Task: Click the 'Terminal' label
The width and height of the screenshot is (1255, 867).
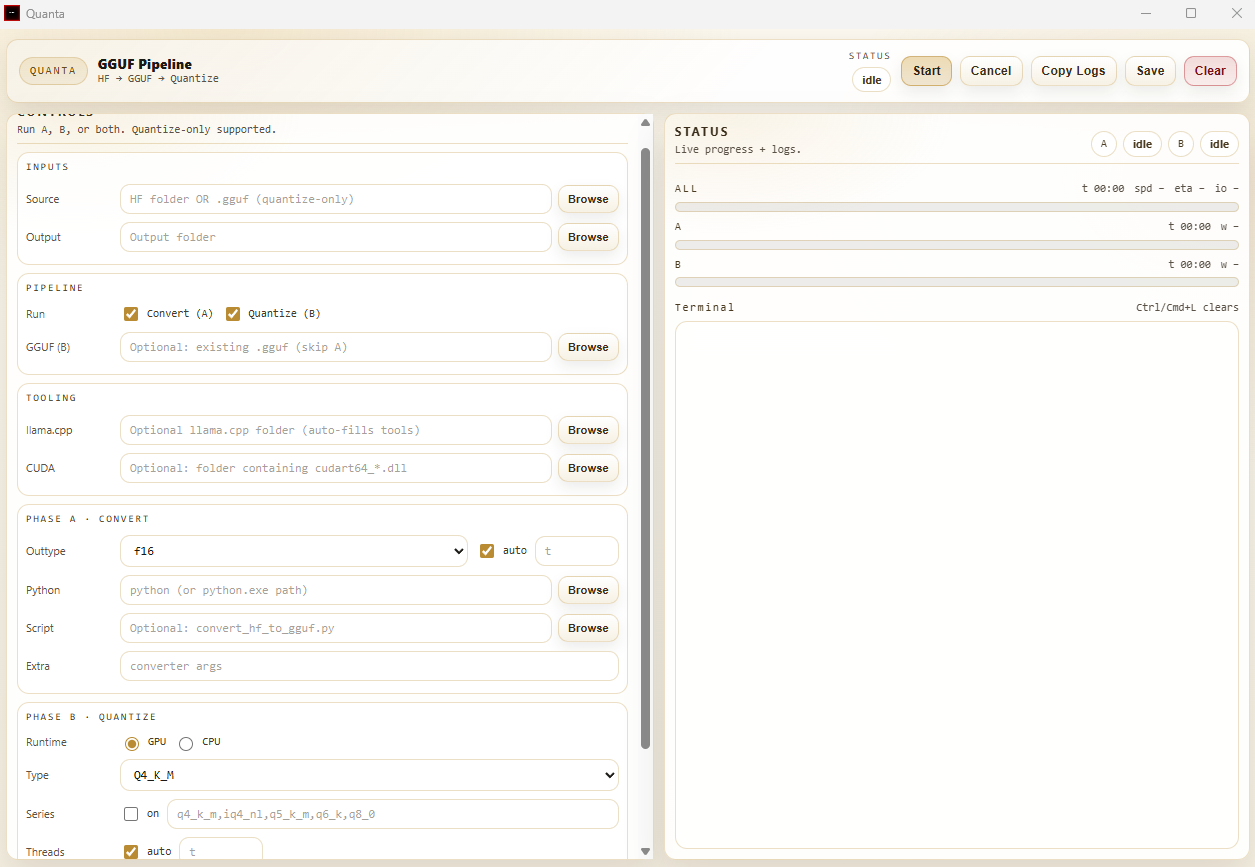Action: pos(704,307)
